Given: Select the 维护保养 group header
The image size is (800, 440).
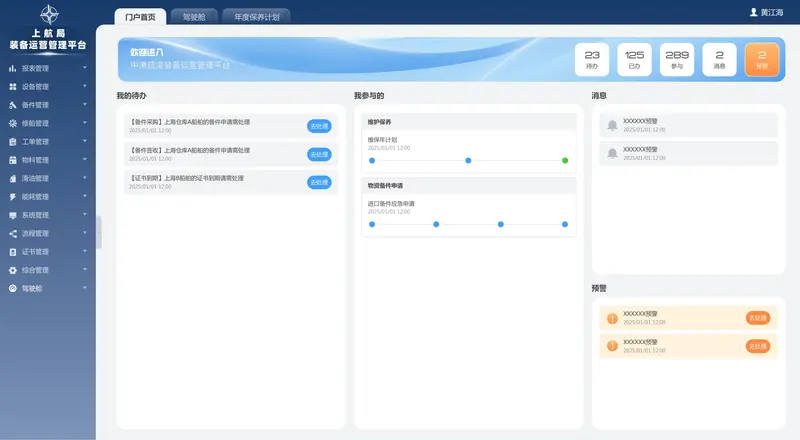Looking at the screenshot, I should click(469, 122).
